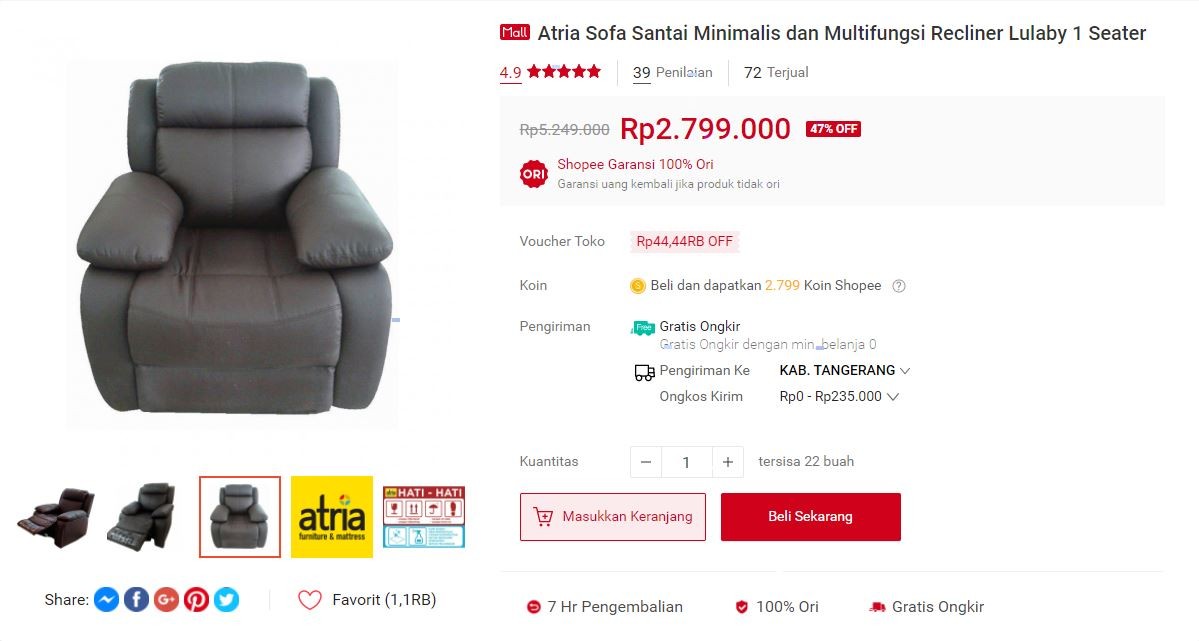
Task: Decrease quantity with the minus button
Action: coord(646,462)
